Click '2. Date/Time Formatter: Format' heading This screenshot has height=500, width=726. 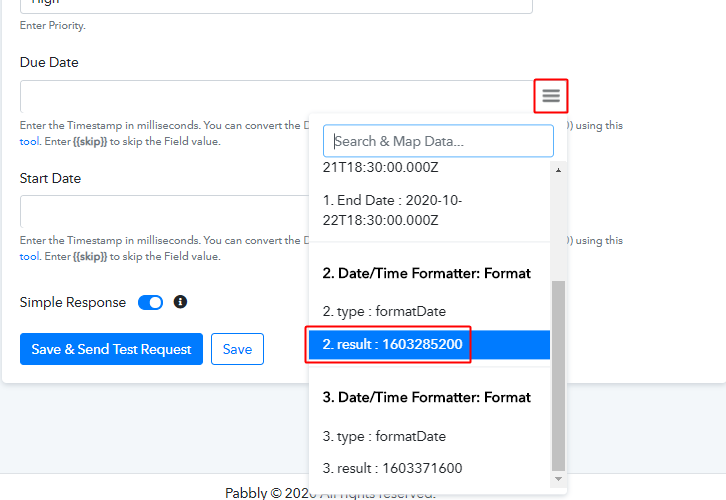pyautogui.click(x=426, y=274)
